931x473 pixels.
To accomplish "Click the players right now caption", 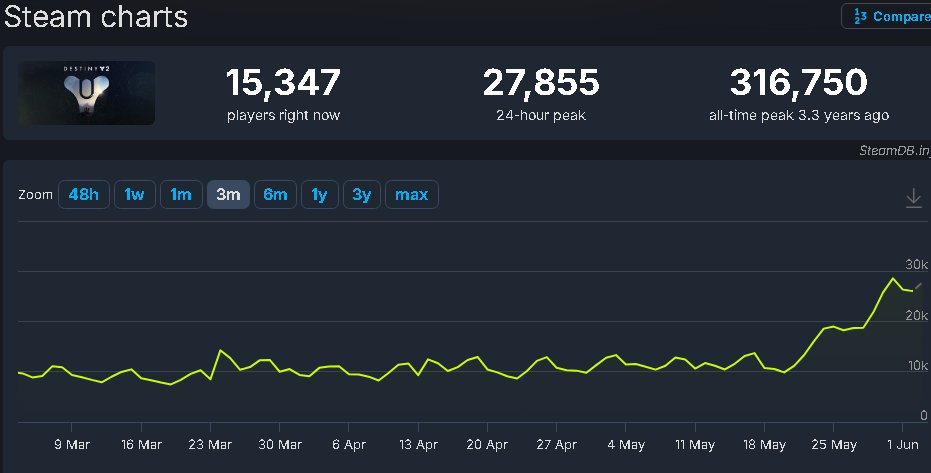I will click(283, 115).
